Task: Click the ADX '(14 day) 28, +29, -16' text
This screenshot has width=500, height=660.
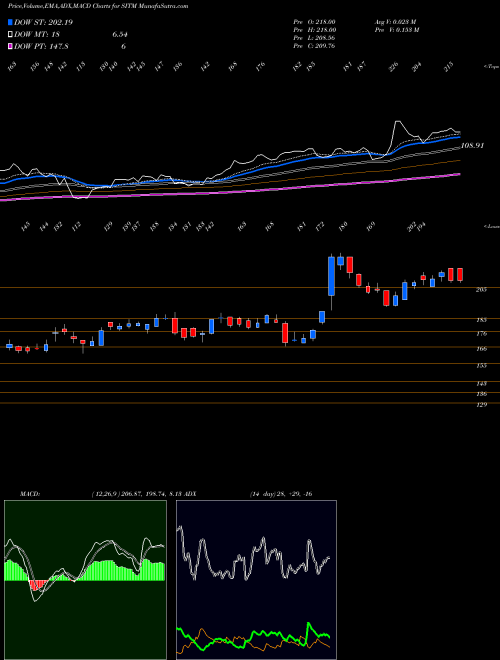Action: [281, 494]
